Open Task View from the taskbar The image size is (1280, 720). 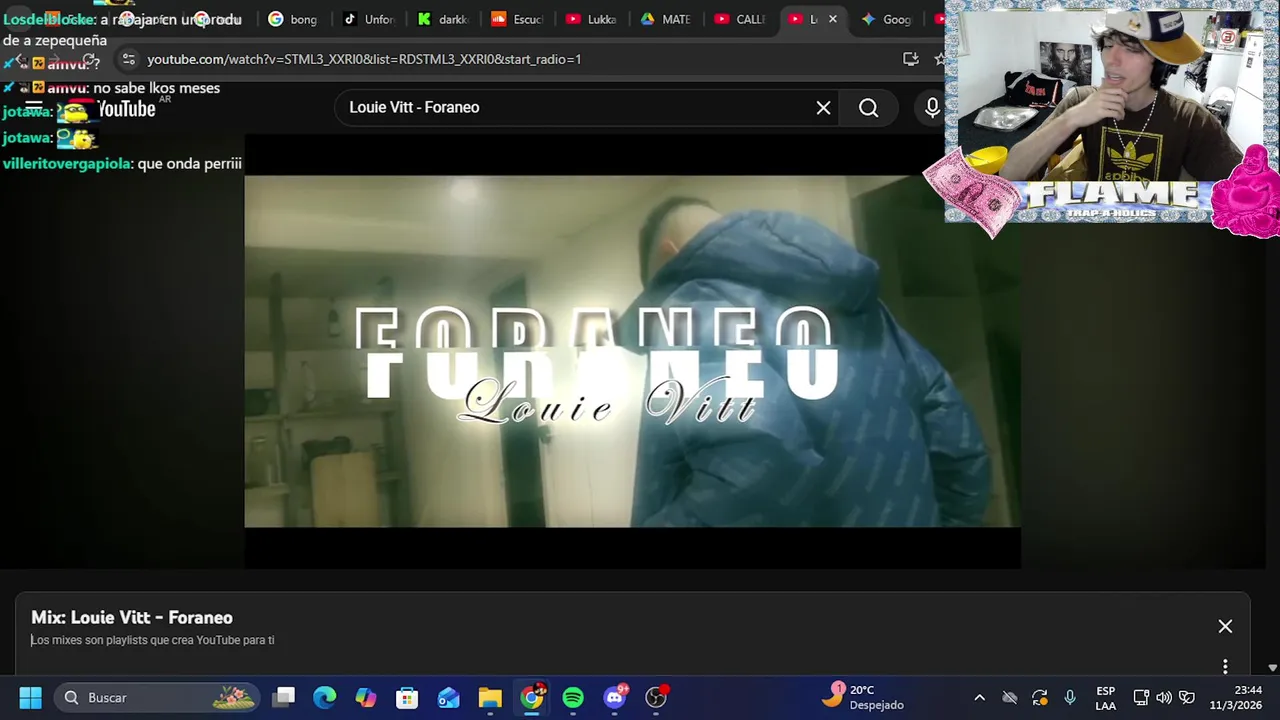[x=285, y=697]
